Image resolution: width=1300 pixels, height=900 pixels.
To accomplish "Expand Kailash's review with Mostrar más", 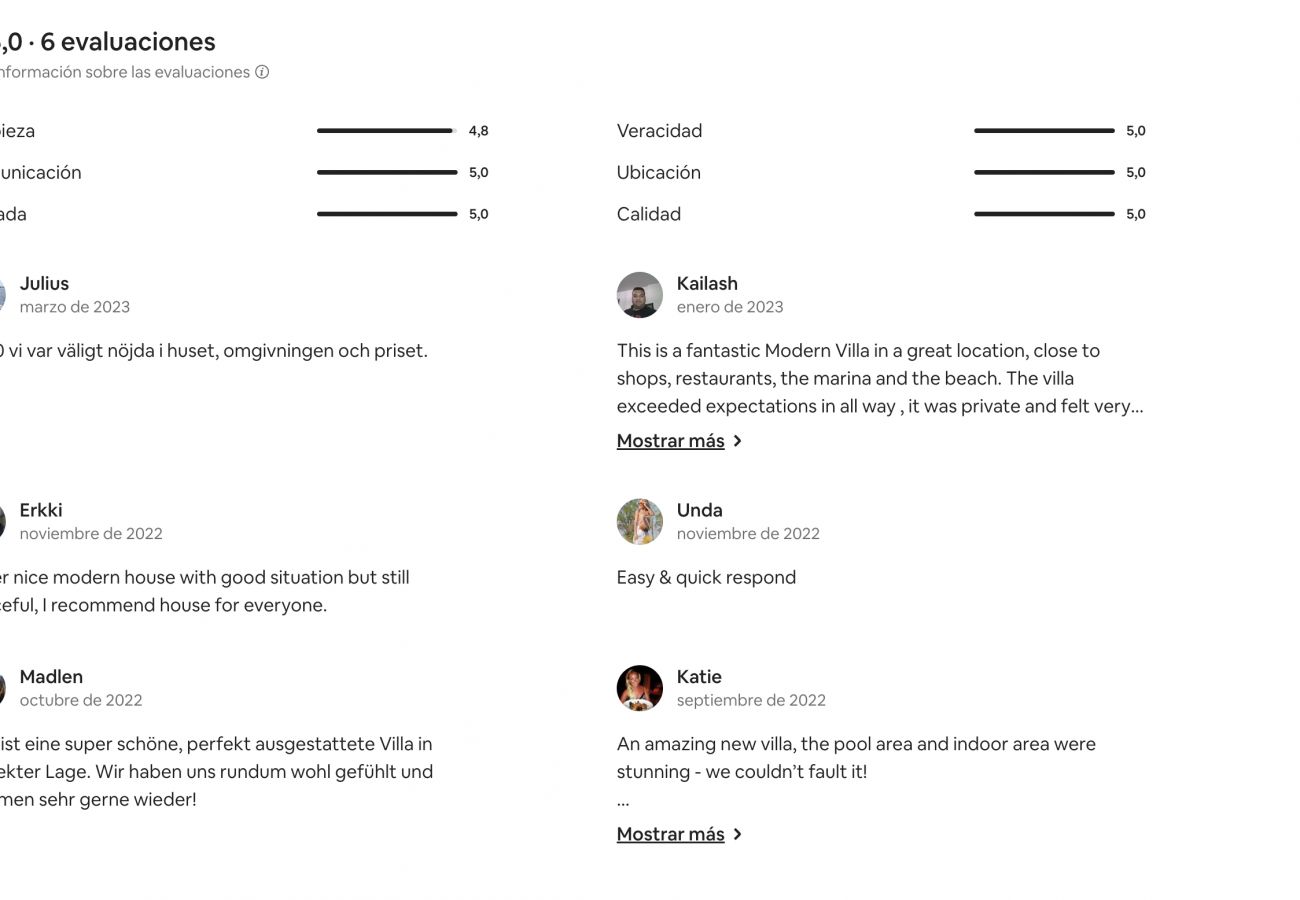I will point(670,441).
